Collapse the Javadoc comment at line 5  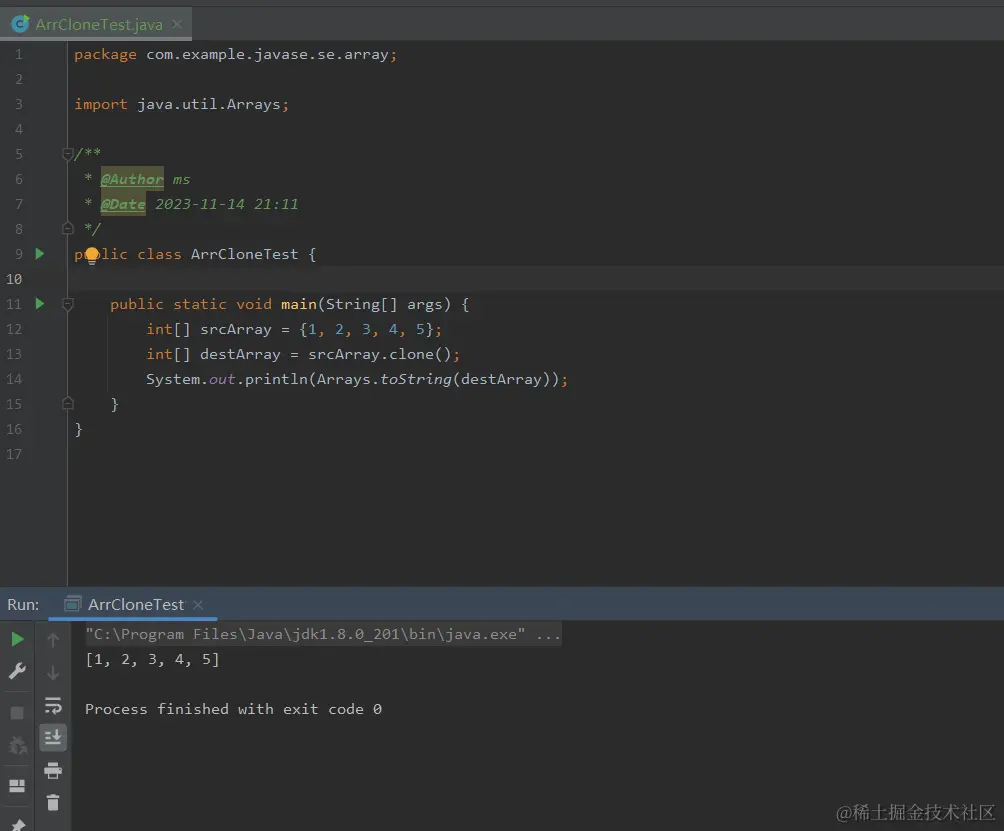click(x=67, y=154)
